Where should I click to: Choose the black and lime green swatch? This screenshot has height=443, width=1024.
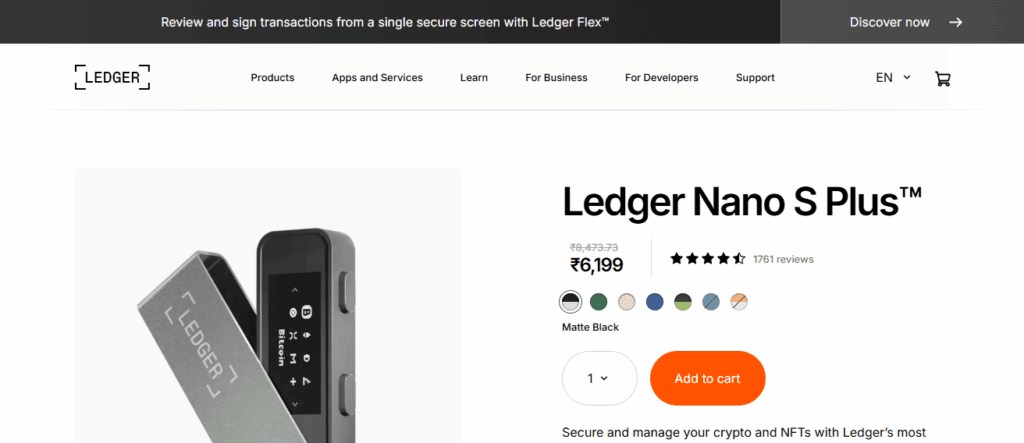point(683,301)
